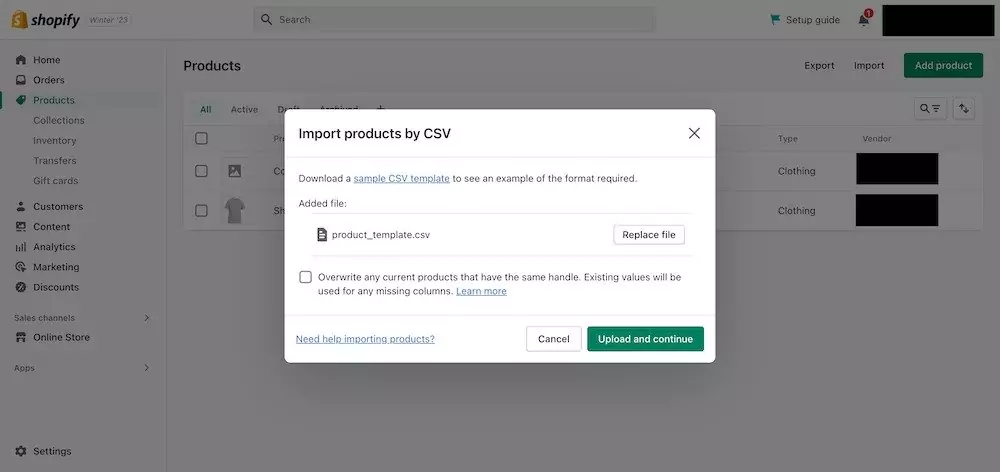Open Collections under Products
The height and width of the screenshot is (472, 1000).
click(x=58, y=120)
